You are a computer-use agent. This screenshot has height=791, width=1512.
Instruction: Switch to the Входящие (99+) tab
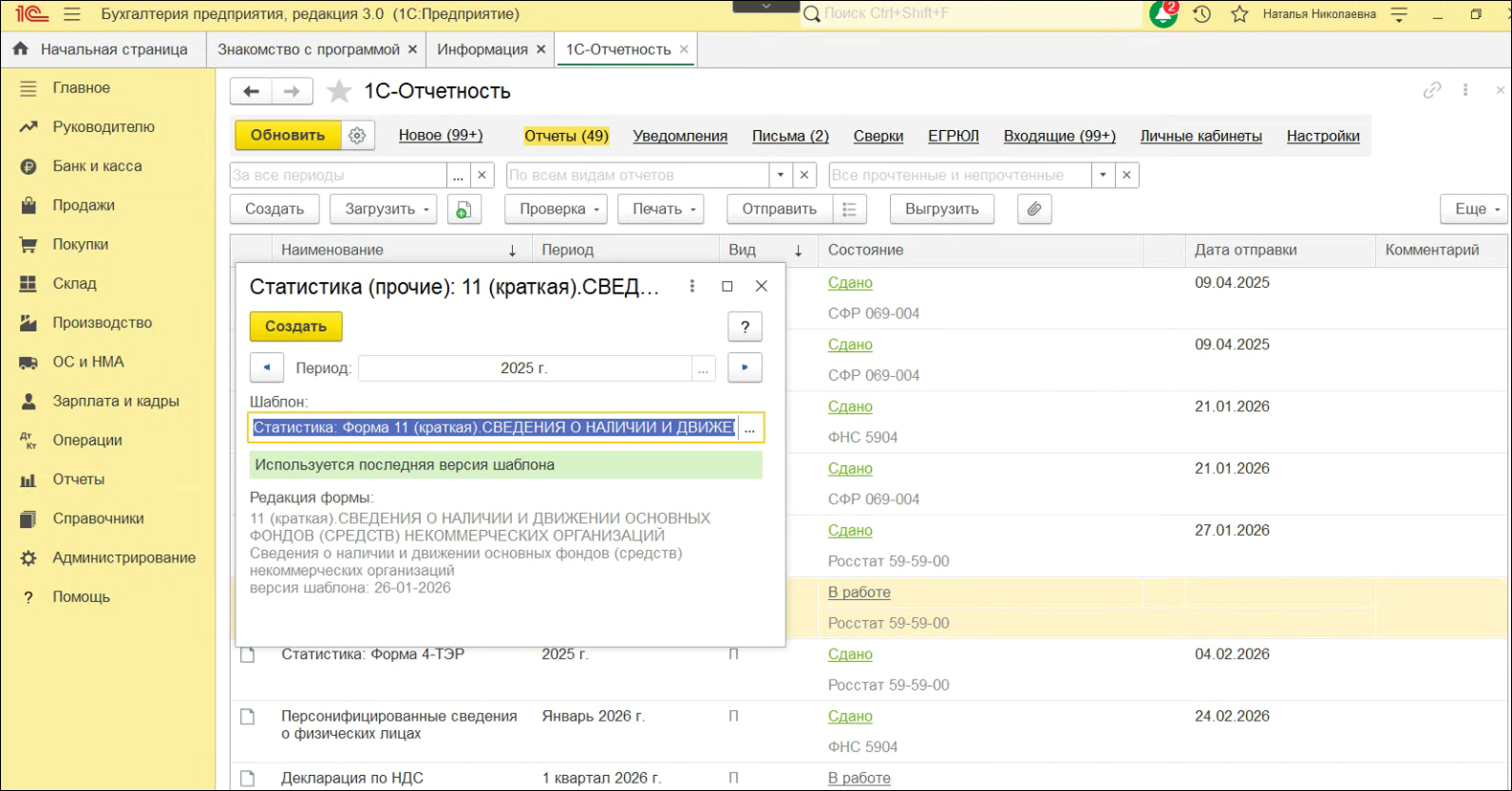pyautogui.click(x=1060, y=136)
